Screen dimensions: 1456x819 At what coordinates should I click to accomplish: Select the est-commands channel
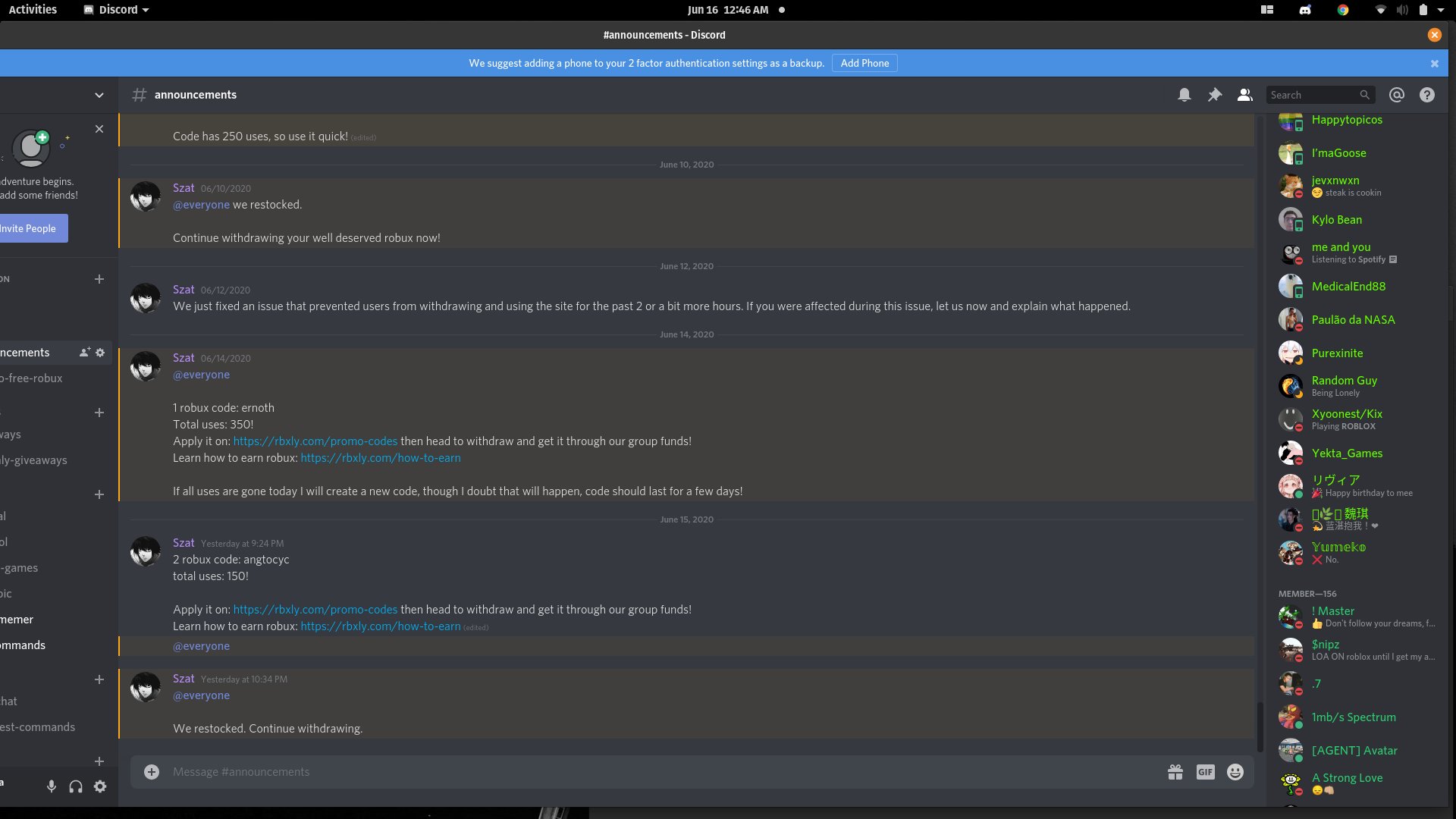tap(55, 727)
